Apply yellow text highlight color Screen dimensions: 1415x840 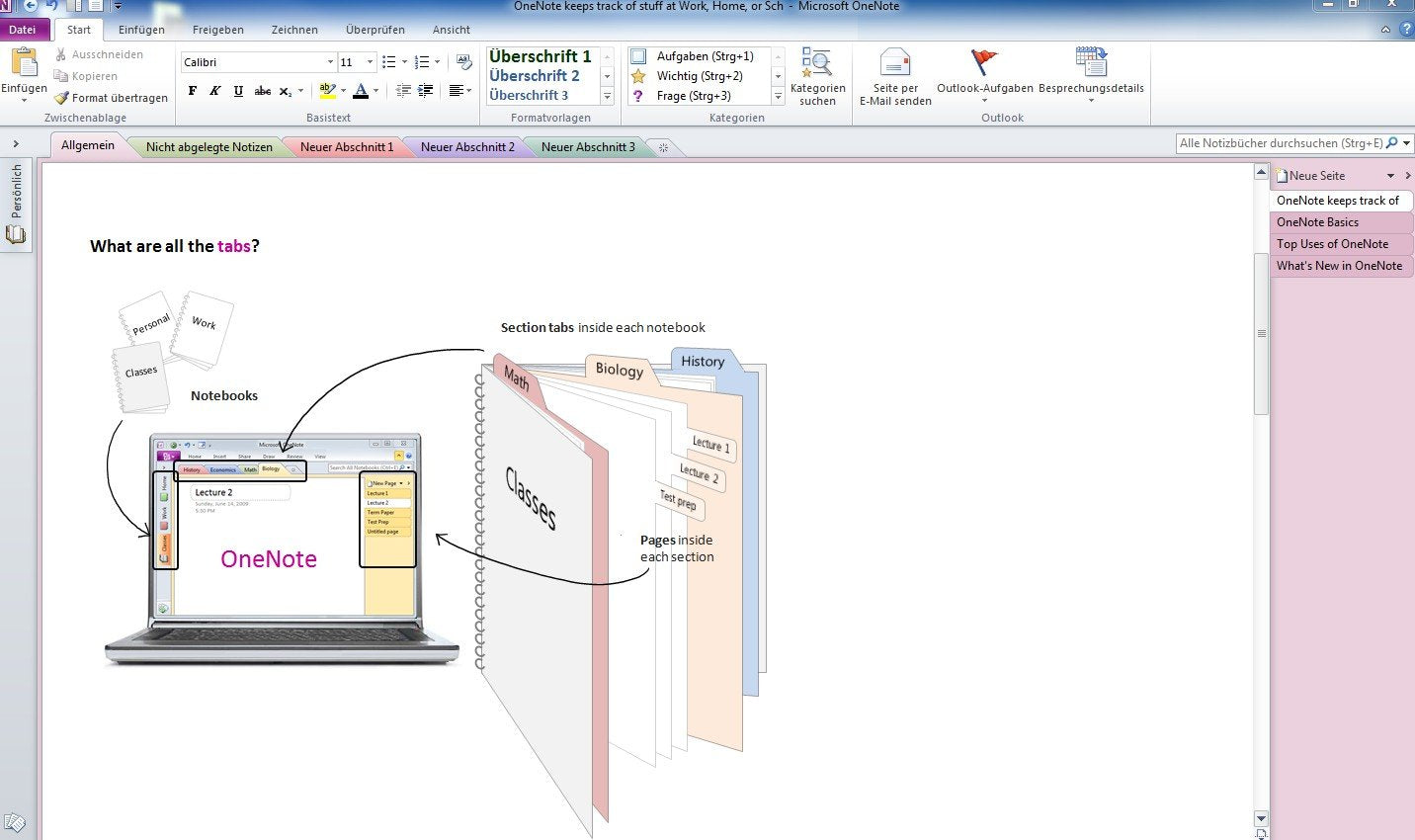(x=327, y=91)
